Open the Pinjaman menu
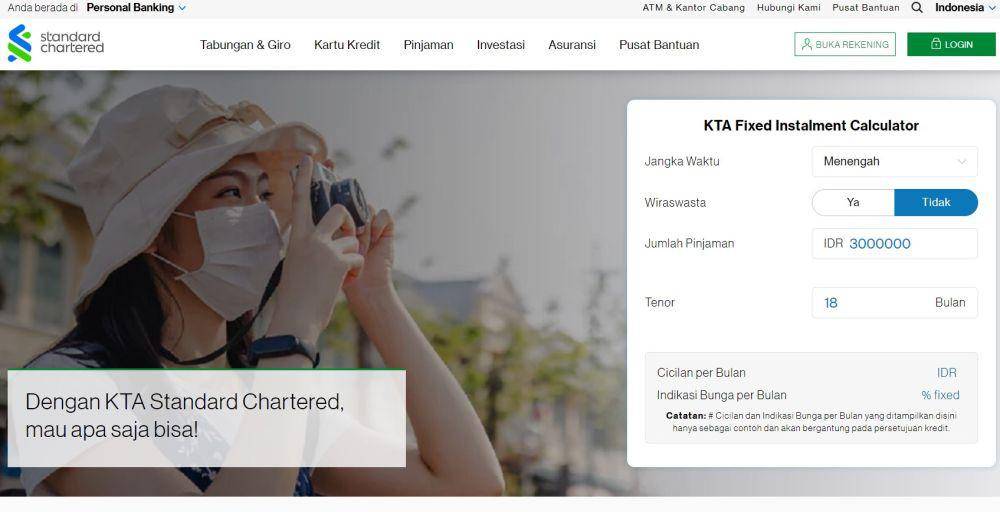Viewport: 1000px width, 512px height. coord(429,45)
